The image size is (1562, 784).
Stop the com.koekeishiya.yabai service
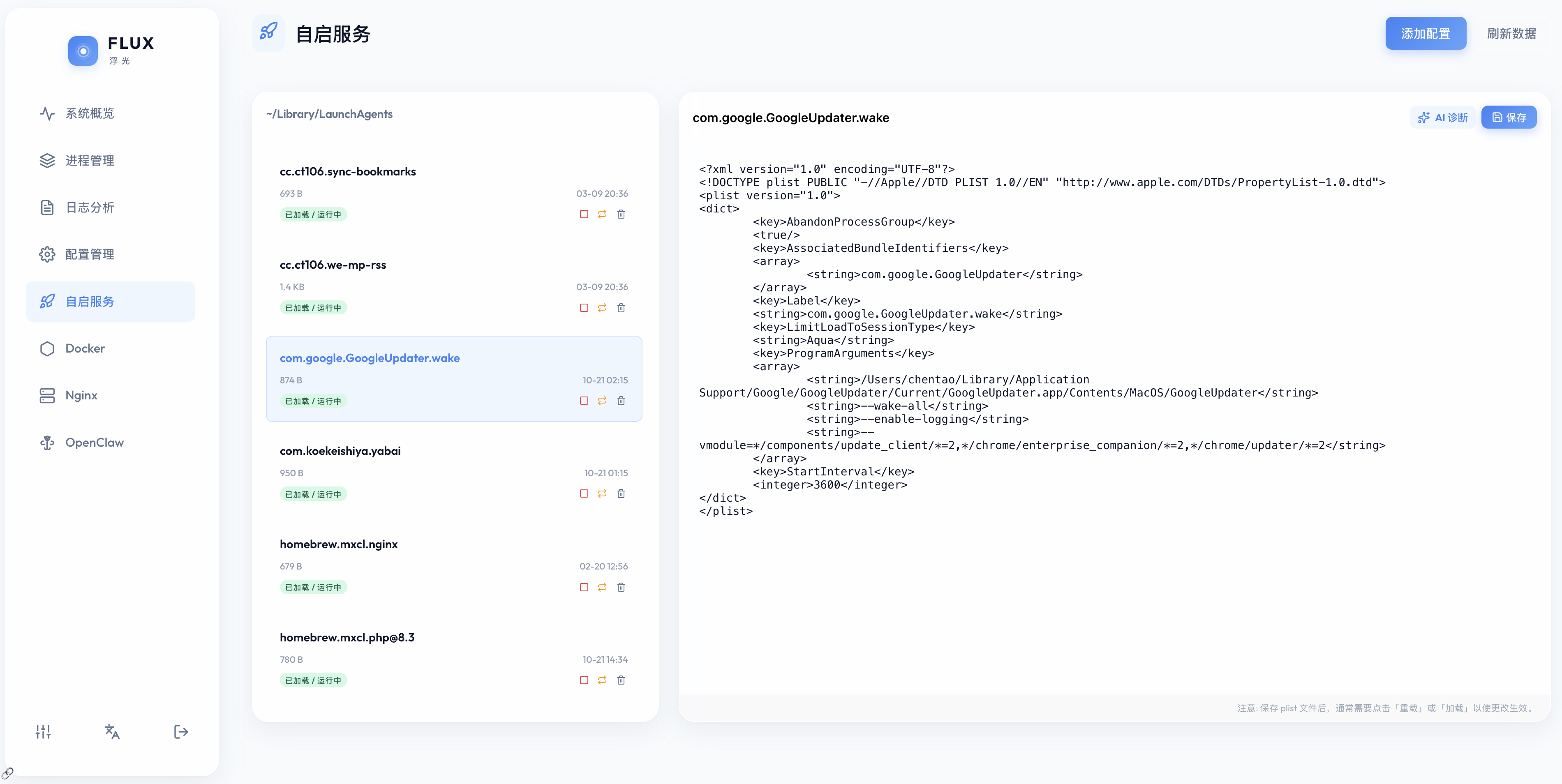point(584,493)
